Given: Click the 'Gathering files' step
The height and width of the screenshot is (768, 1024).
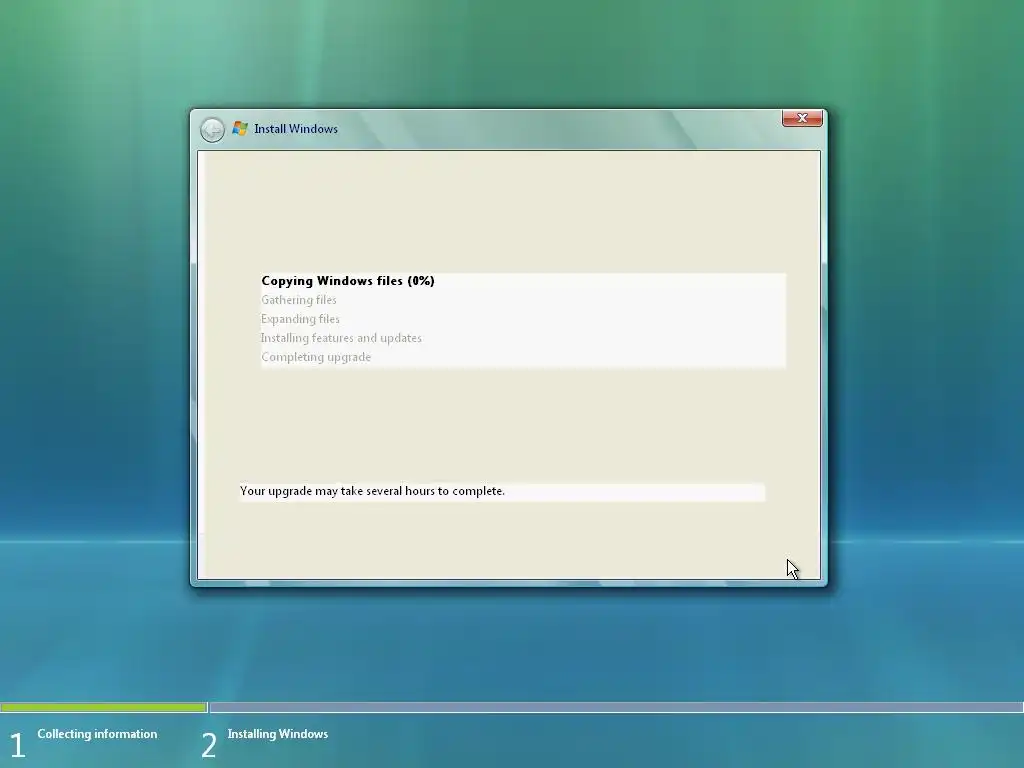Looking at the screenshot, I should 299,300.
